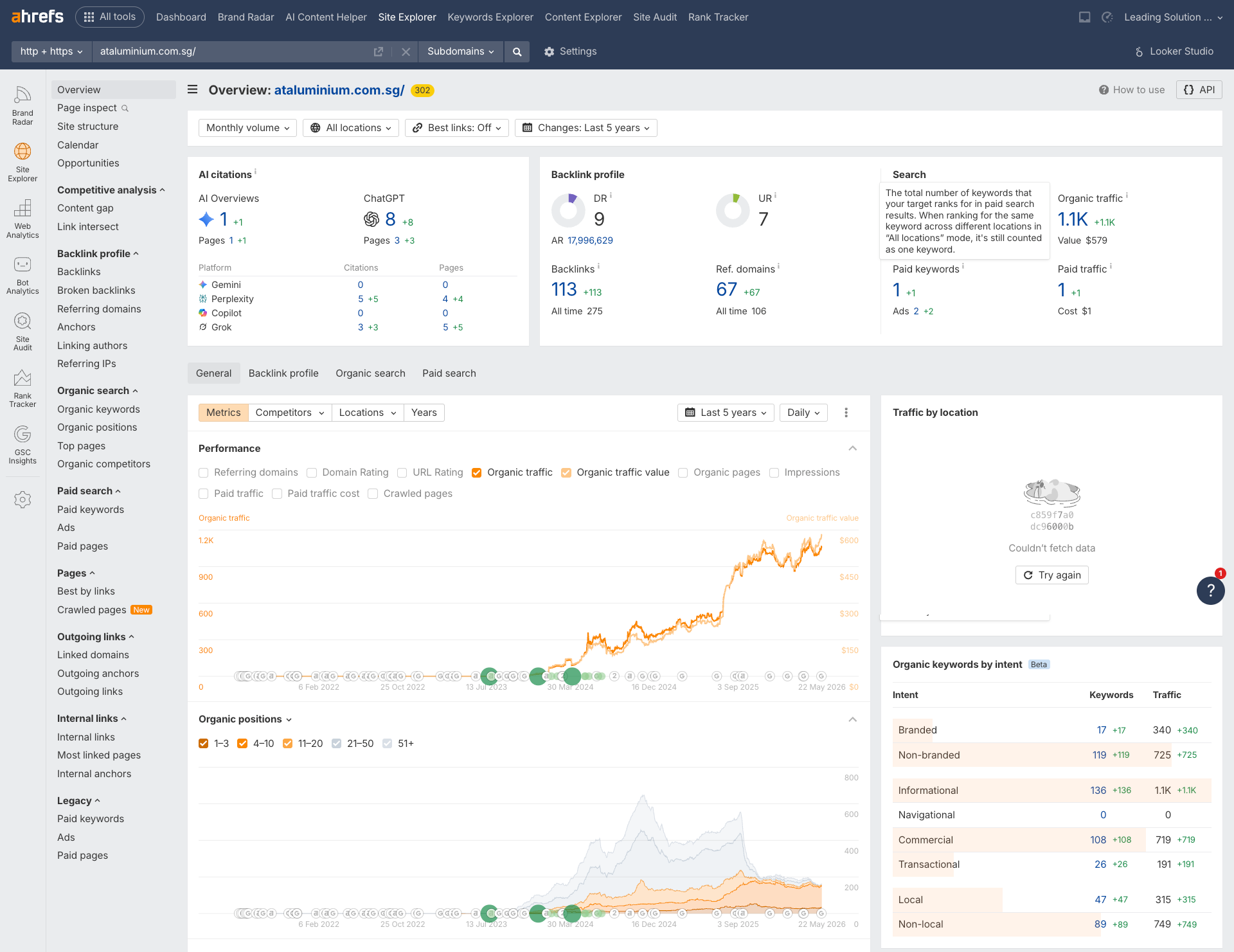Open sidebar settings gear icon

click(x=22, y=499)
